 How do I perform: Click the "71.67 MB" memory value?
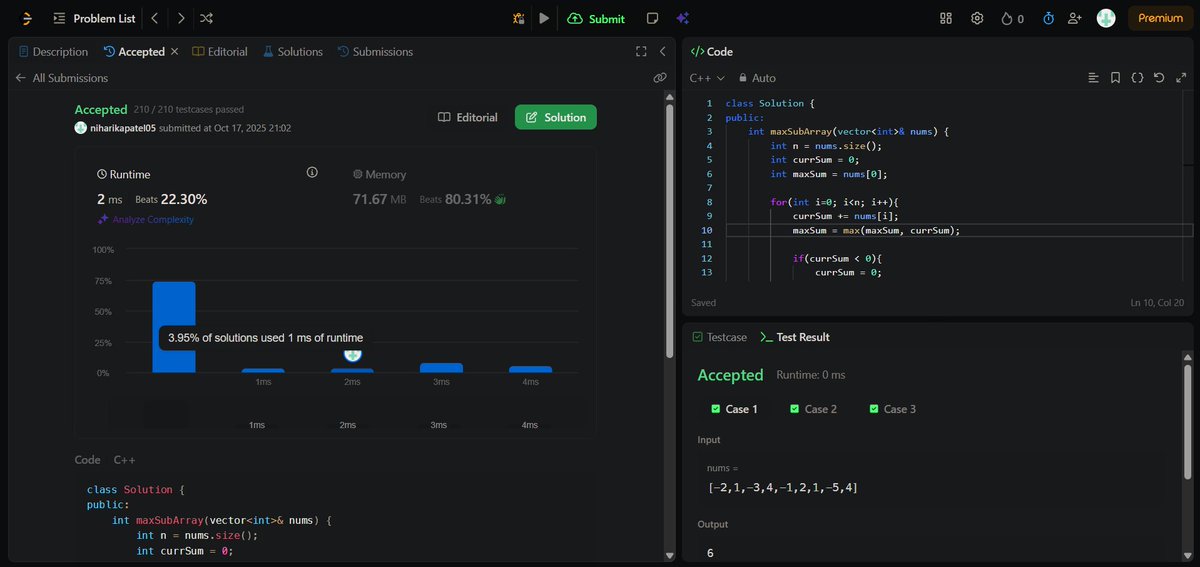point(379,199)
